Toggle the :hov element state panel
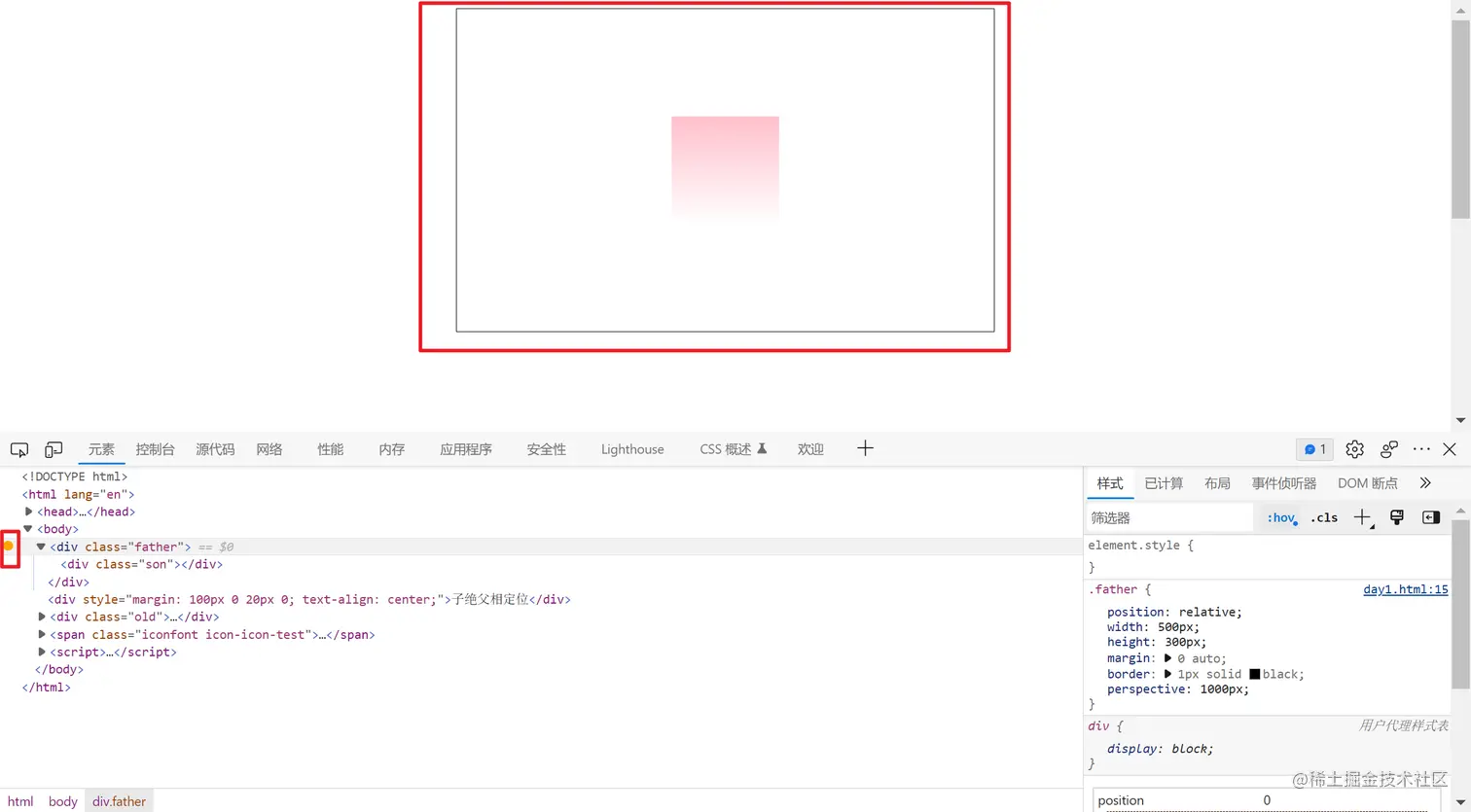The width and height of the screenshot is (1471, 812). (x=1281, y=517)
